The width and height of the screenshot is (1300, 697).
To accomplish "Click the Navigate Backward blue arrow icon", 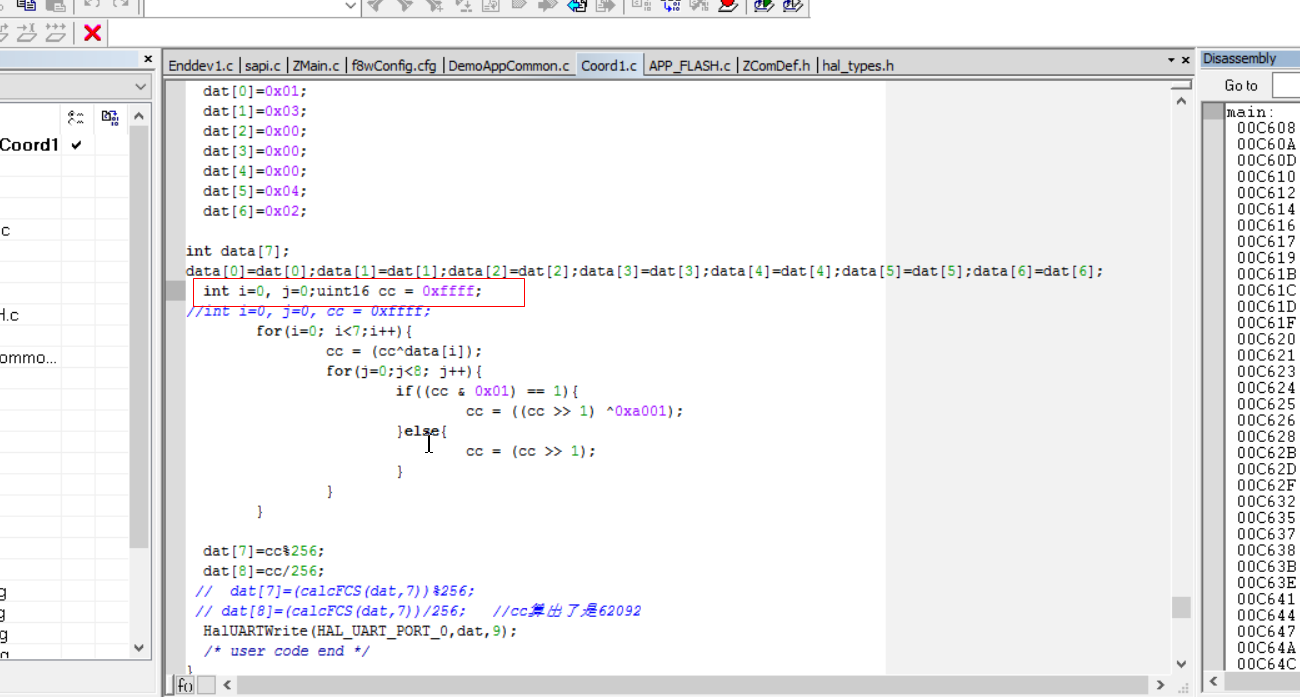I will 576,5.
